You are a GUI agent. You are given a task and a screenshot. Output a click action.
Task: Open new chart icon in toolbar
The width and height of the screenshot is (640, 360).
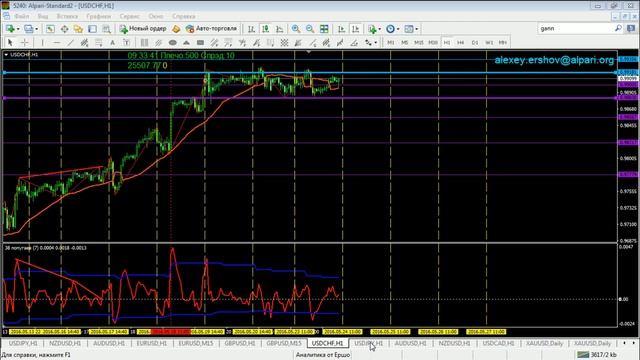10,29
